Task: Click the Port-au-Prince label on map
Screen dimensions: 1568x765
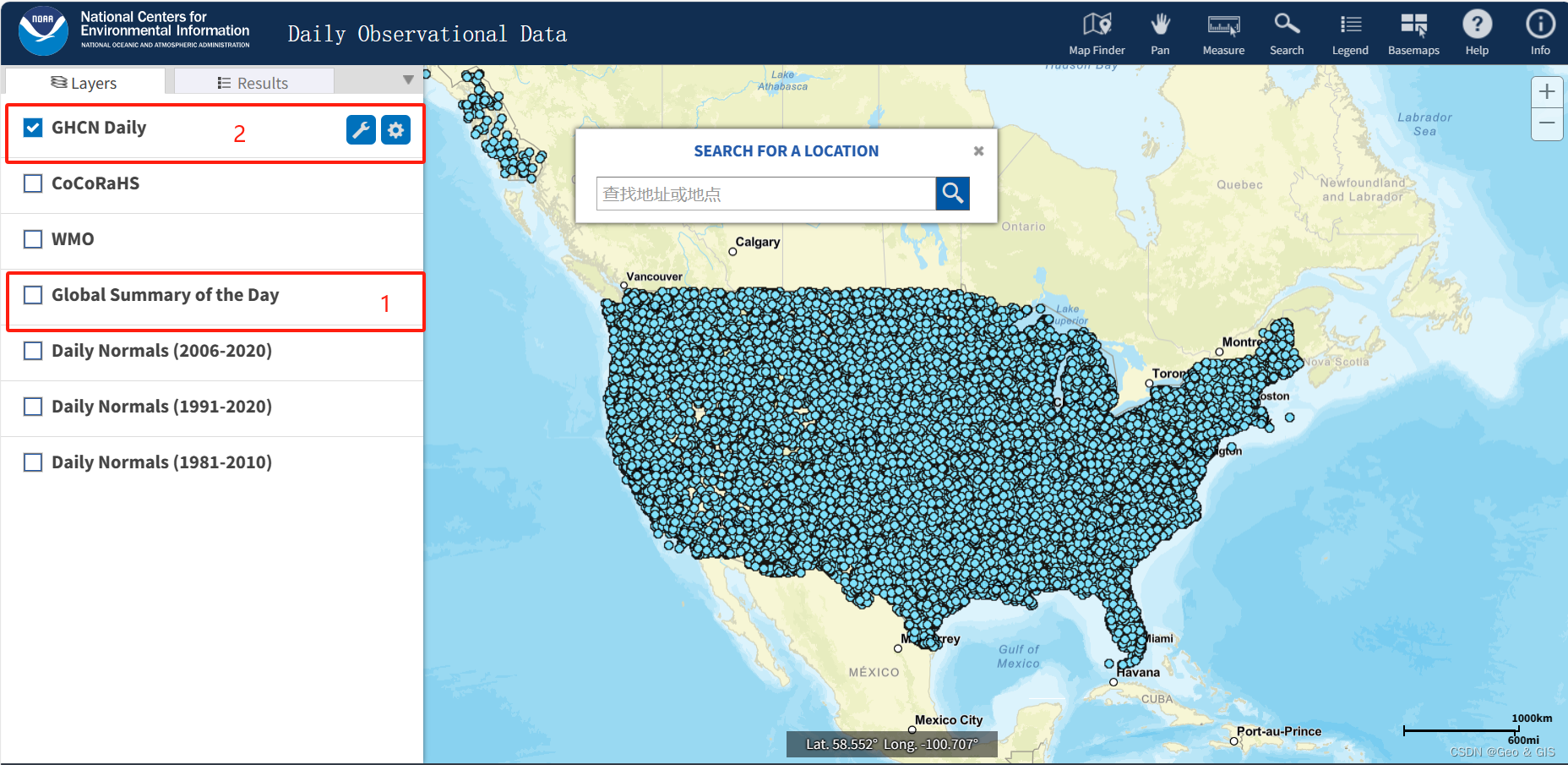Action: click(x=1279, y=731)
